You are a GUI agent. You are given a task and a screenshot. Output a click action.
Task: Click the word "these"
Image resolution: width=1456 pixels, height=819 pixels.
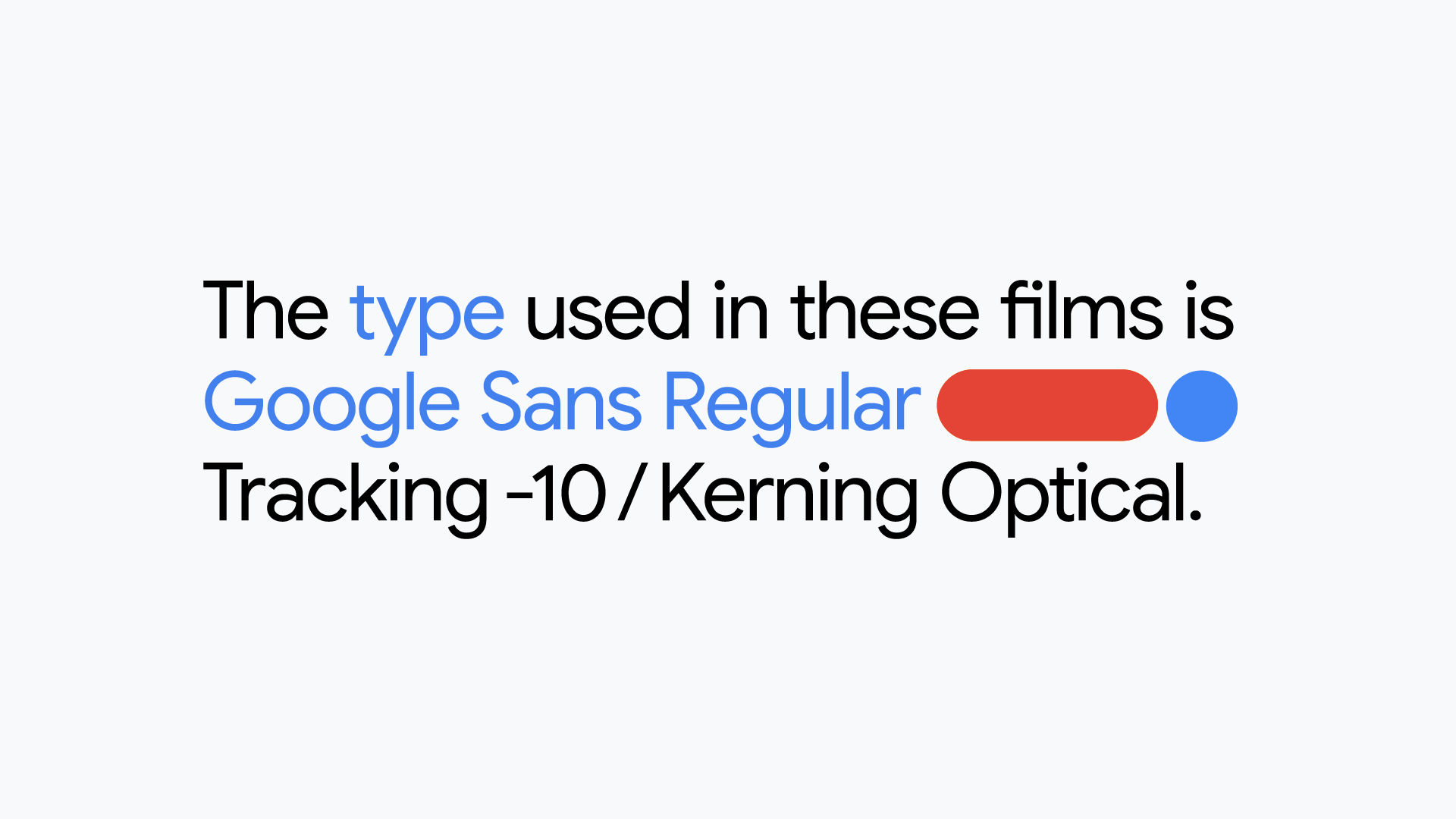[884, 311]
